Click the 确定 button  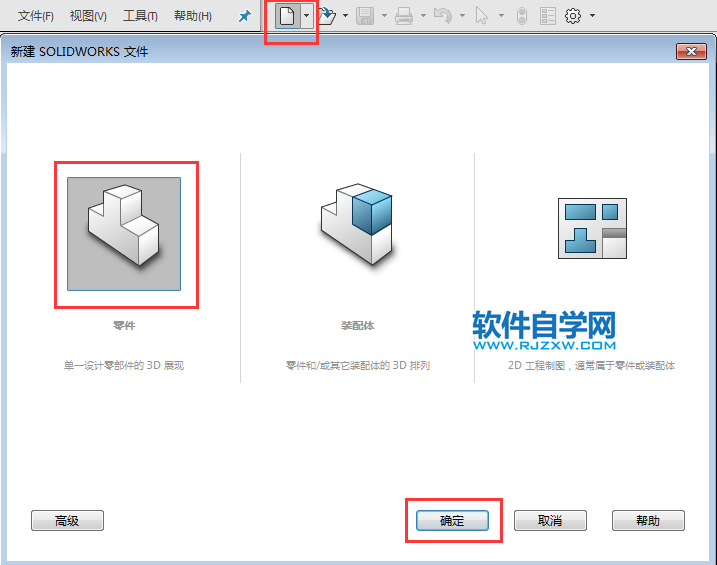pyautogui.click(x=452, y=521)
